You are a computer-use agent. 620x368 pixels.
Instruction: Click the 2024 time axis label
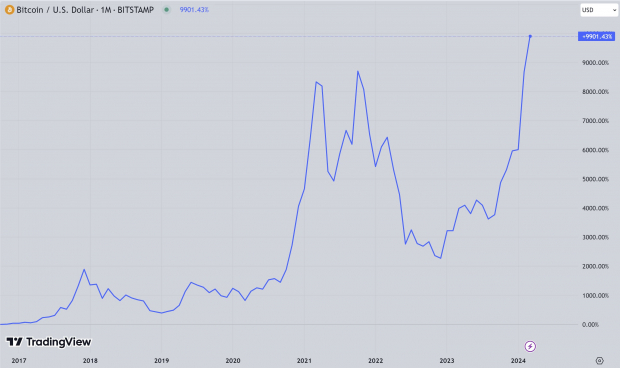[518, 360]
